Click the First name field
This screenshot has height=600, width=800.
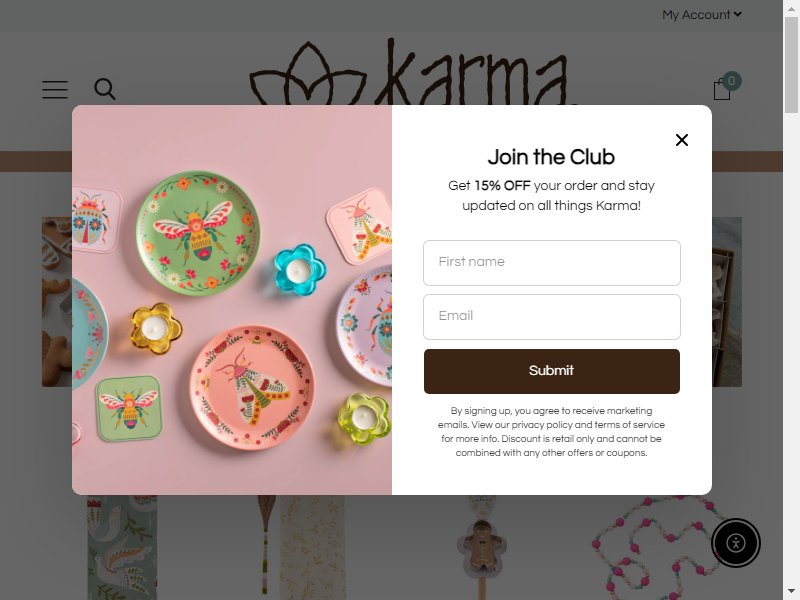(x=552, y=263)
